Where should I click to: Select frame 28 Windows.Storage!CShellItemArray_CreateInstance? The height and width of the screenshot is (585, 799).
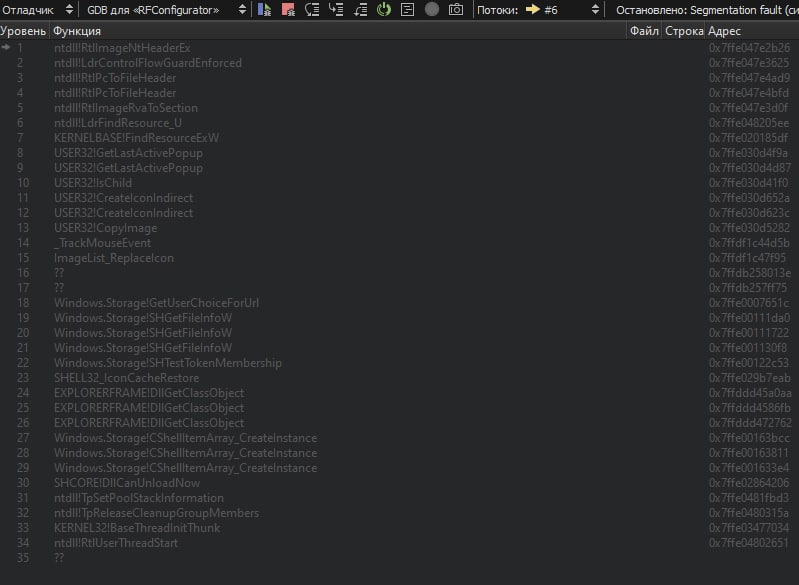click(400, 453)
